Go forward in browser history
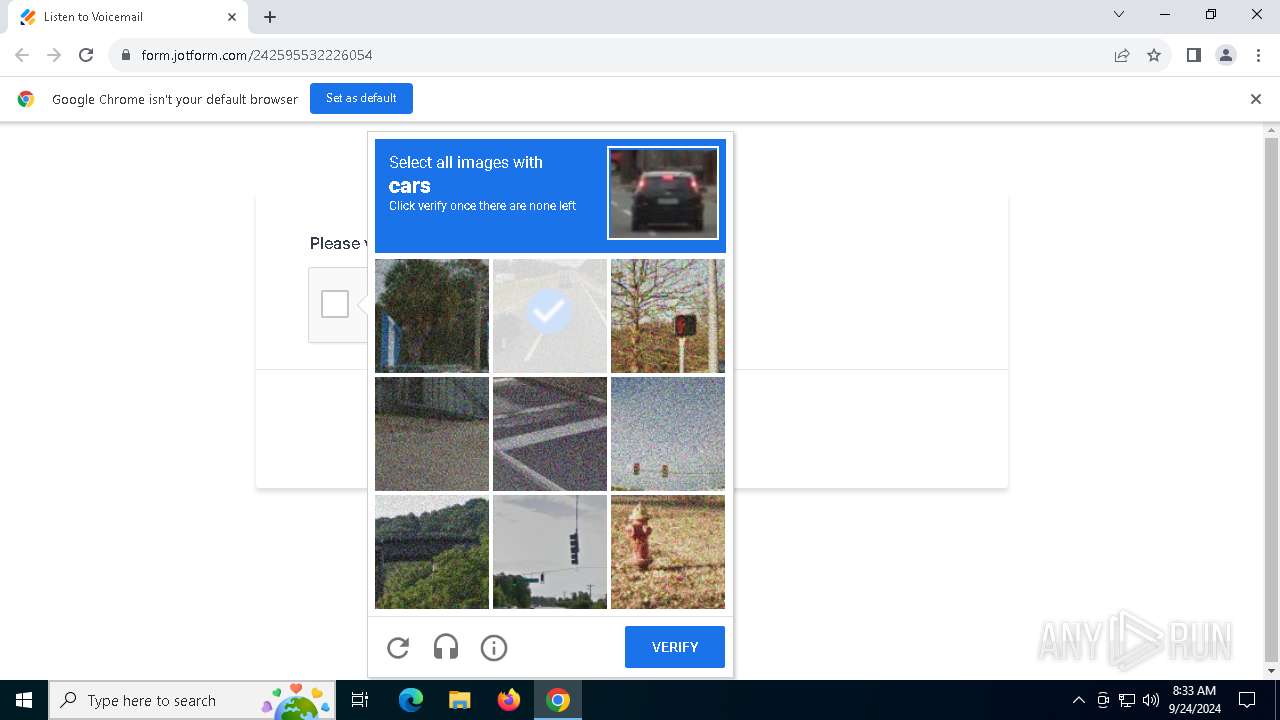 point(54,55)
